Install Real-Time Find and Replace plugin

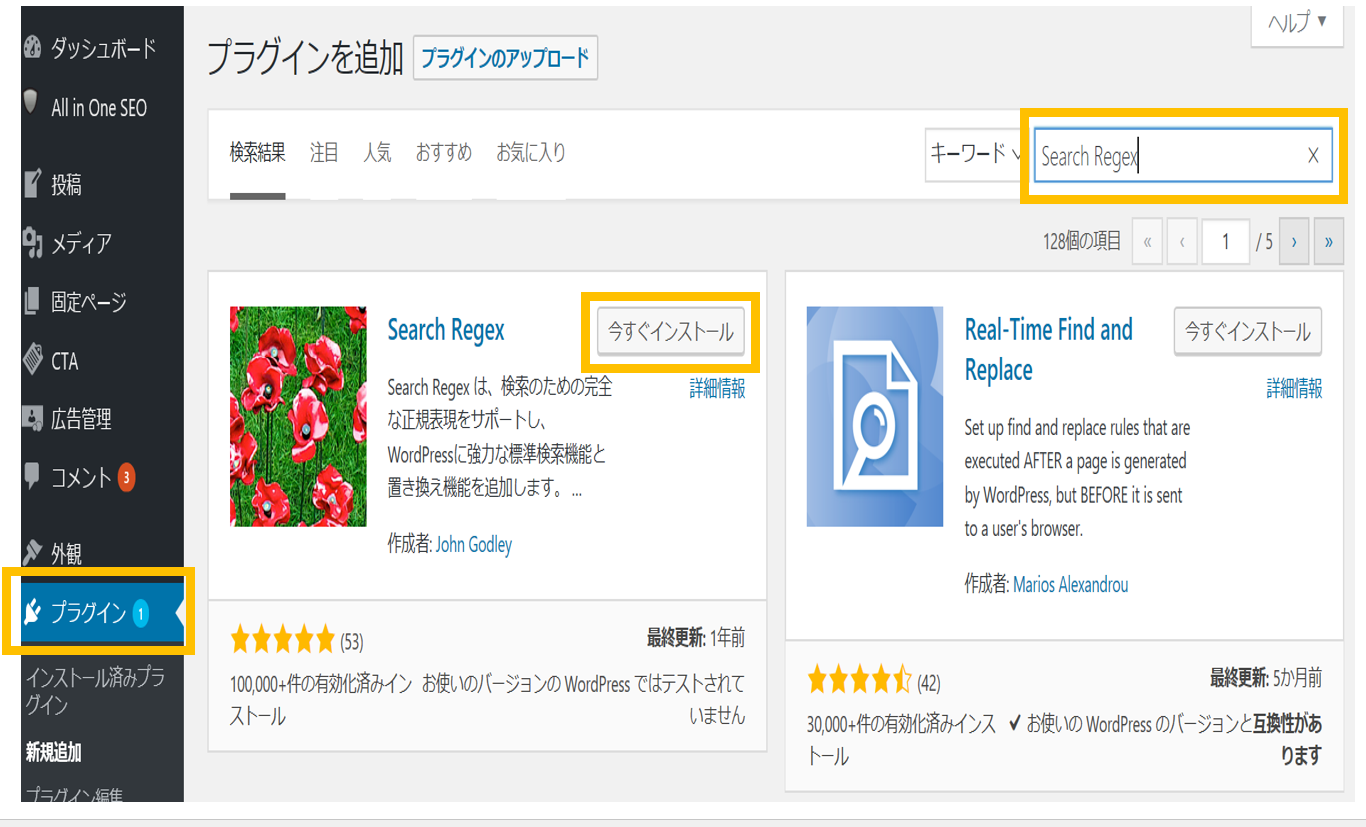(x=1248, y=331)
